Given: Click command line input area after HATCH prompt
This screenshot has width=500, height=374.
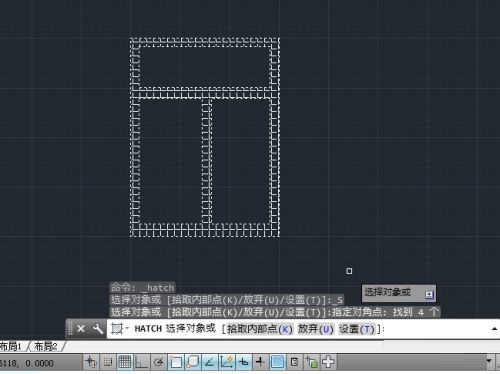Looking at the screenshot, I should (x=437, y=329).
